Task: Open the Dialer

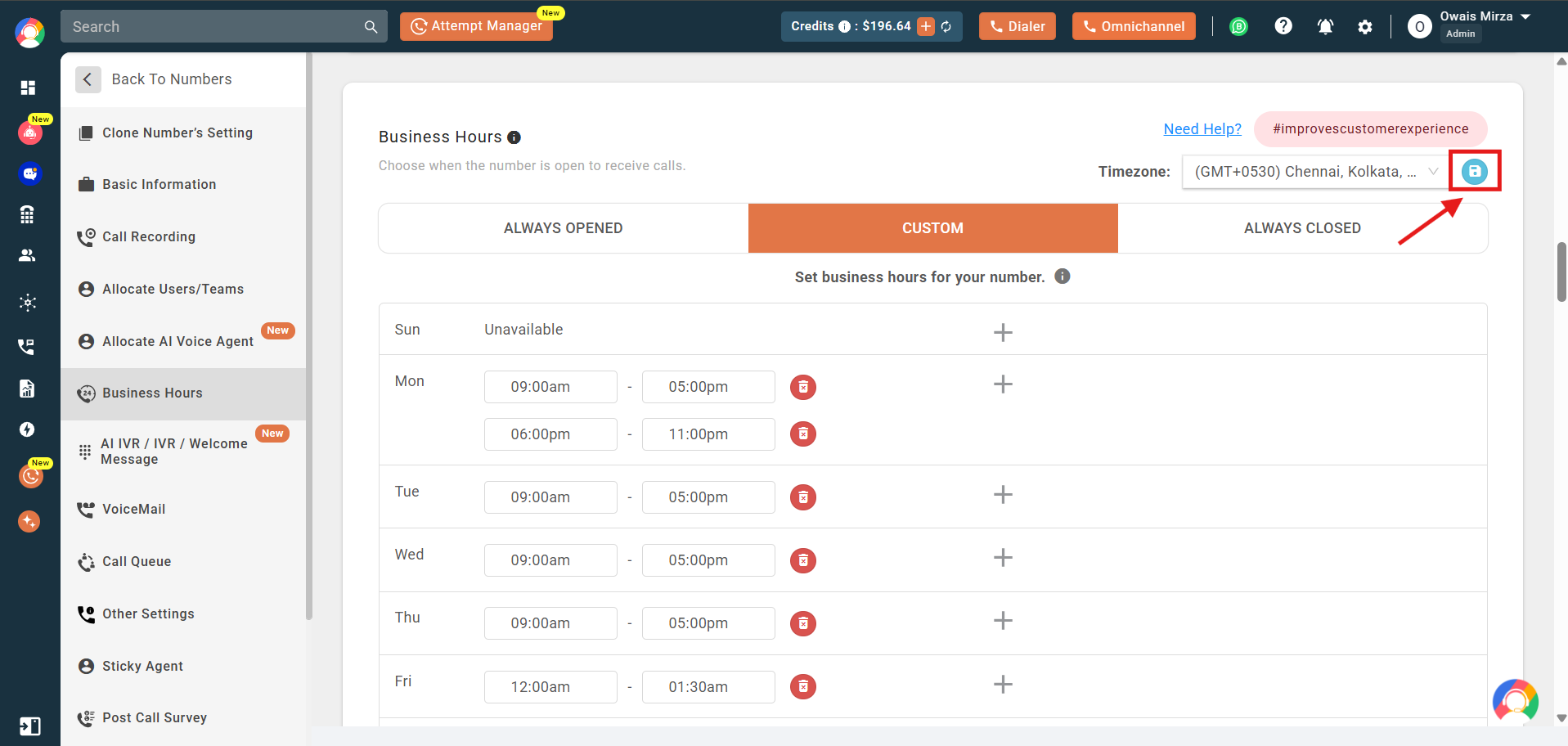Action: [x=1018, y=26]
